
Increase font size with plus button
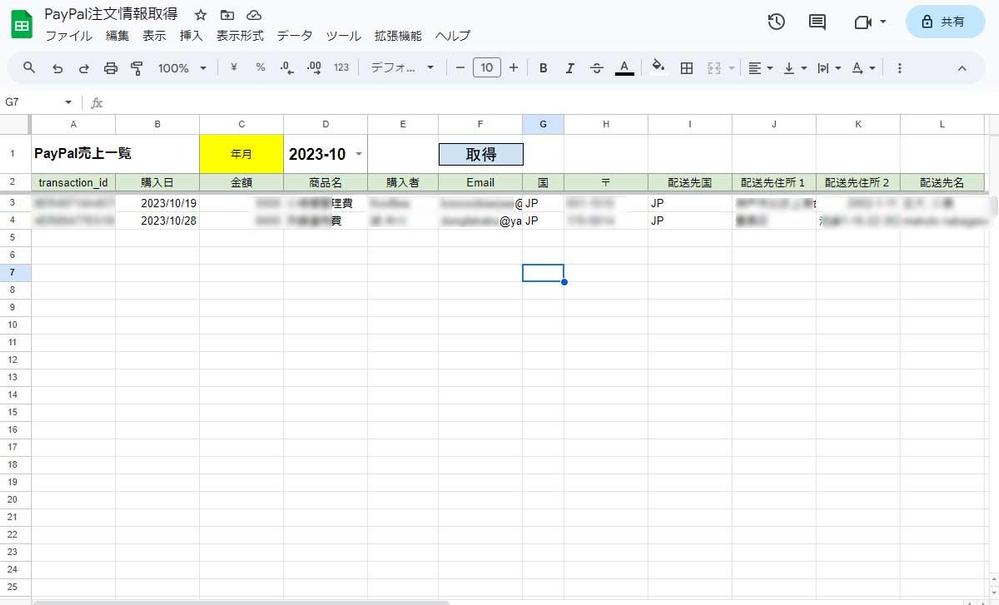pyautogui.click(x=514, y=68)
